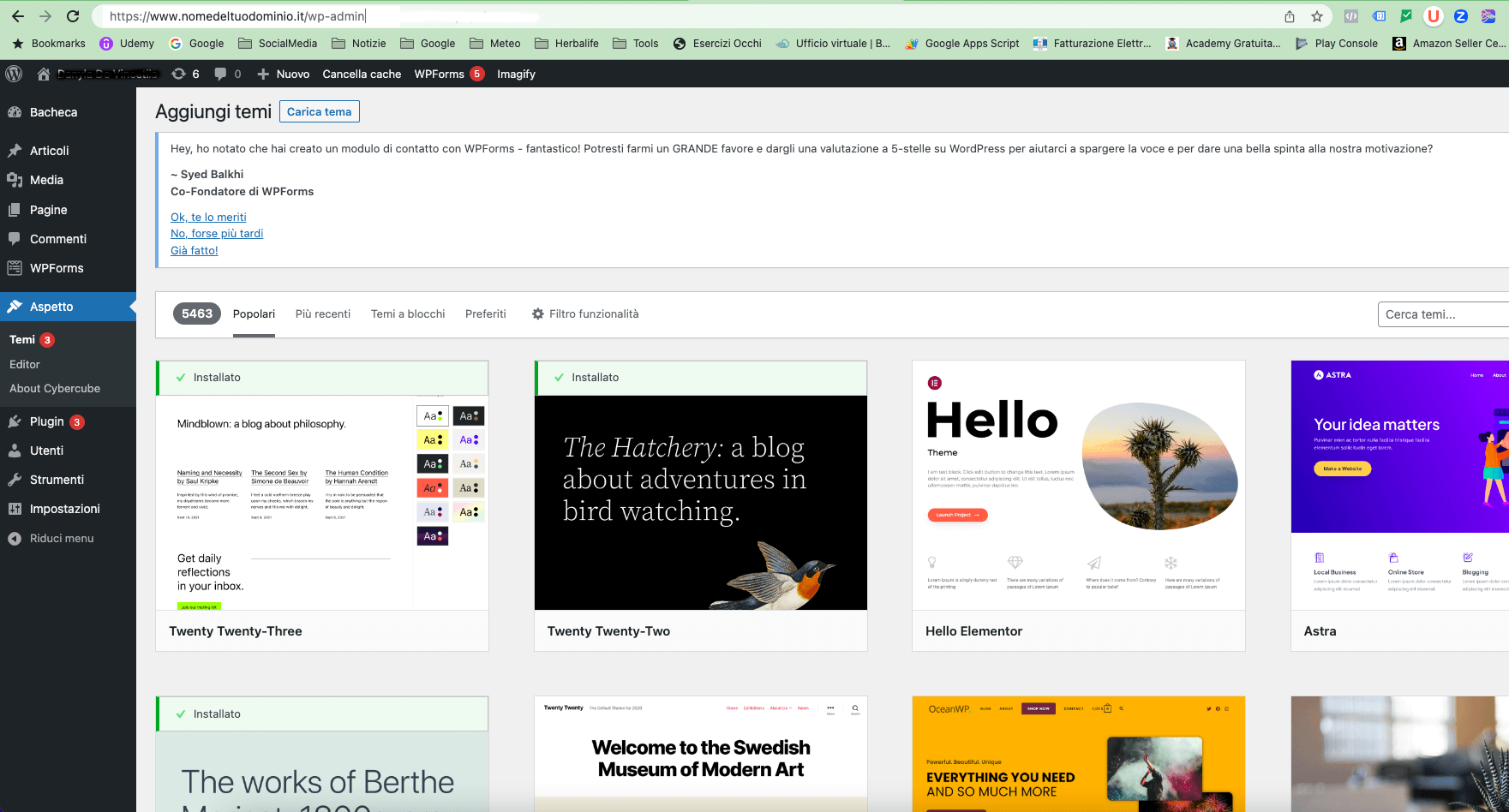
Task: Click the Carica tema button
Action: [x=319, y=111]
